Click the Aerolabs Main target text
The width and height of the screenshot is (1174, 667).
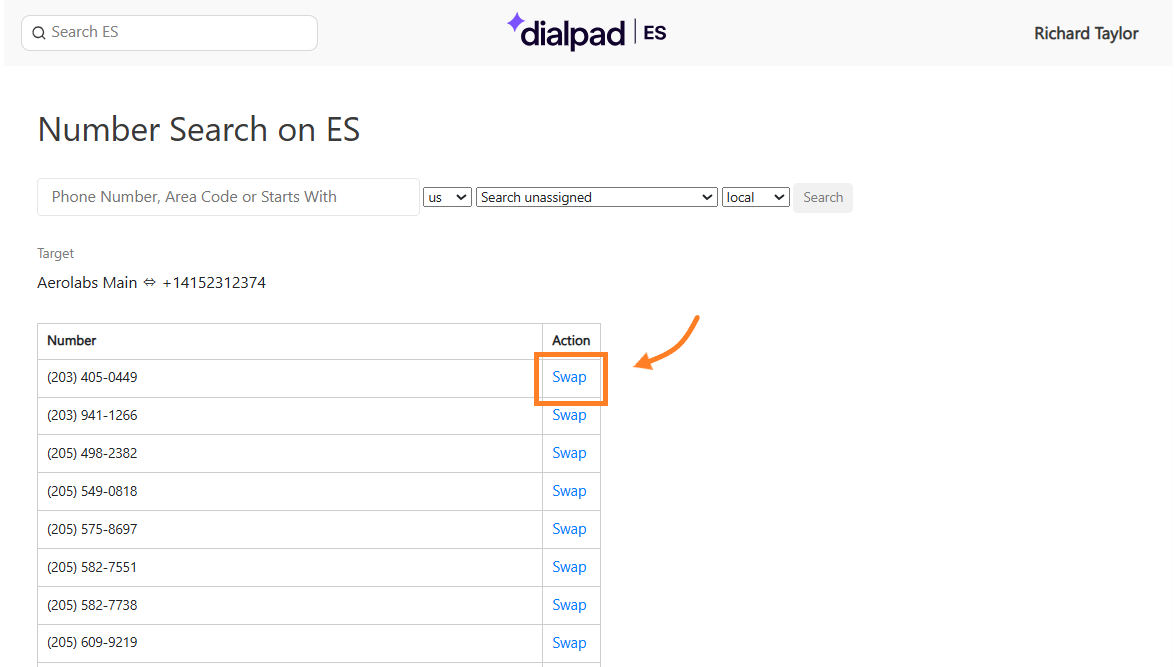point(87,283)
